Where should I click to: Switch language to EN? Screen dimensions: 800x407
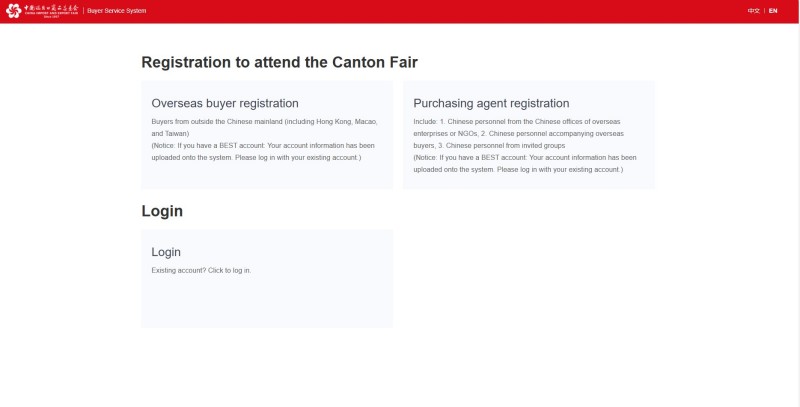click(x=773, y=11)
